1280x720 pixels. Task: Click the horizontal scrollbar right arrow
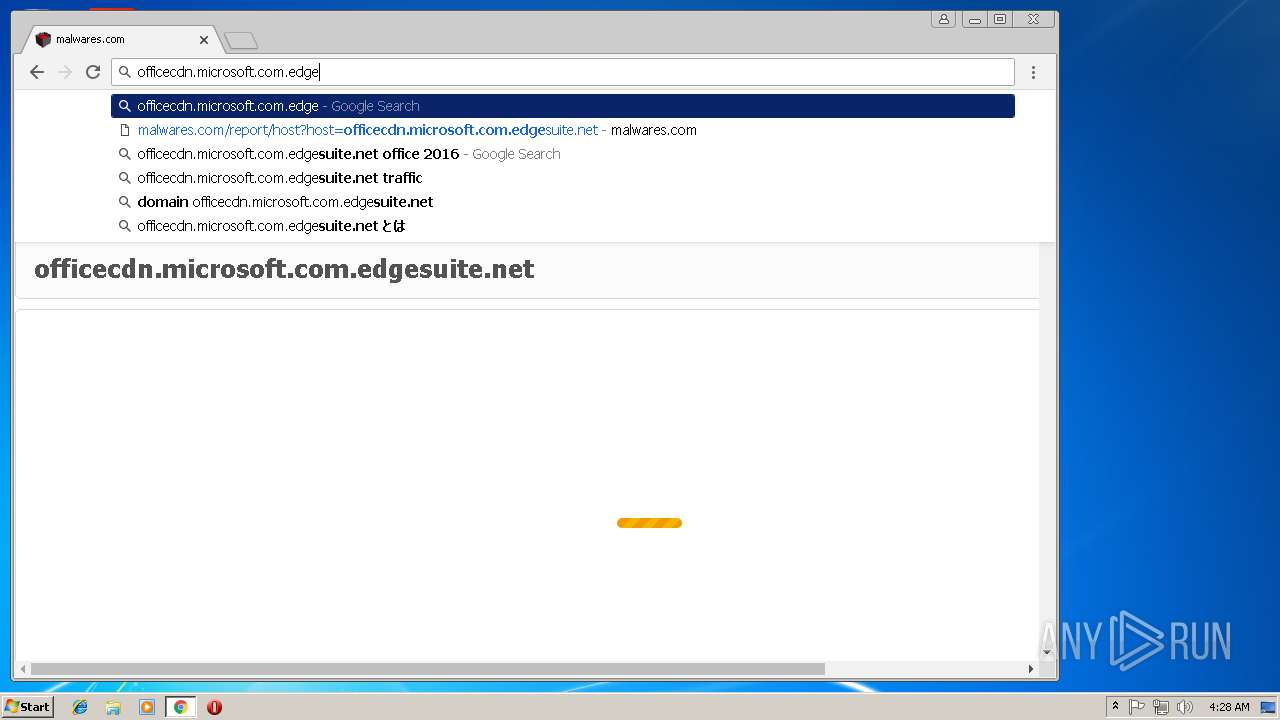click(1032, 669)
